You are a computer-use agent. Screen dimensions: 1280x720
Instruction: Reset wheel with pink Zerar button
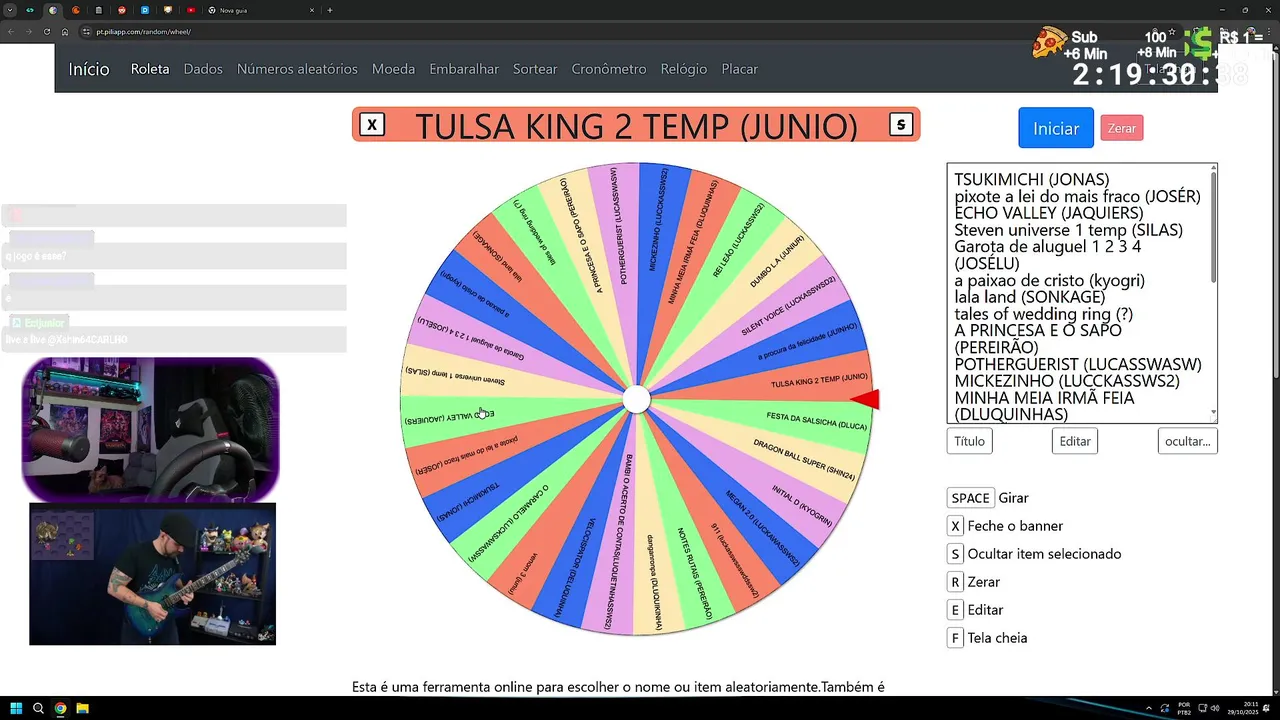coord(1122,128)
